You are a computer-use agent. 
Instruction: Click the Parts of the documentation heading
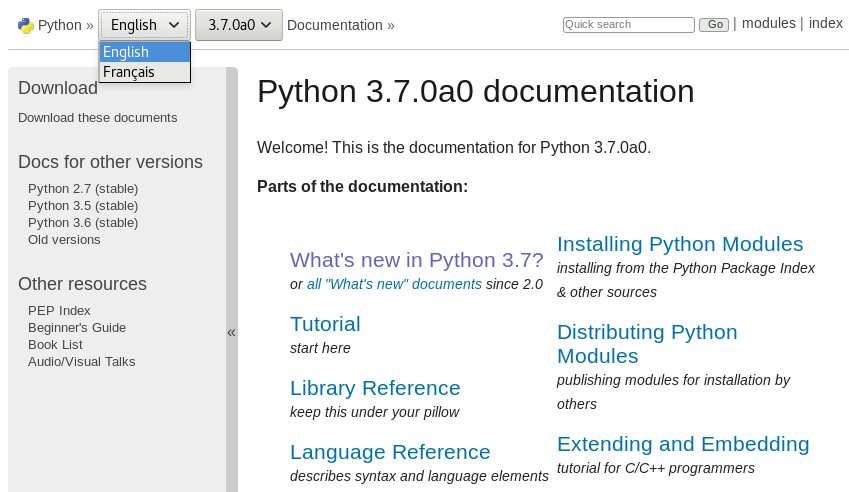[x=362, y=186]
